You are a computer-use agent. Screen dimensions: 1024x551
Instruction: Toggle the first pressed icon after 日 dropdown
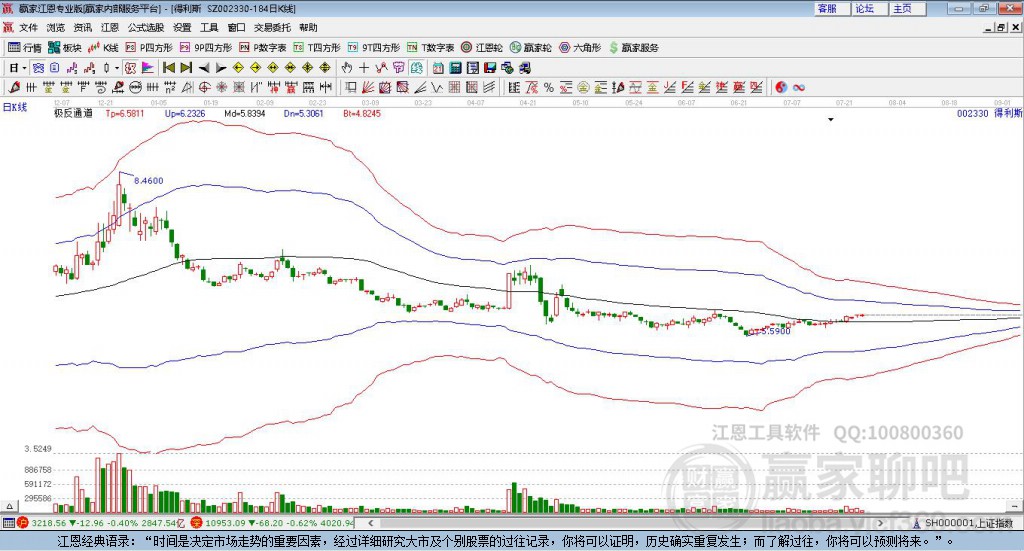39,68
